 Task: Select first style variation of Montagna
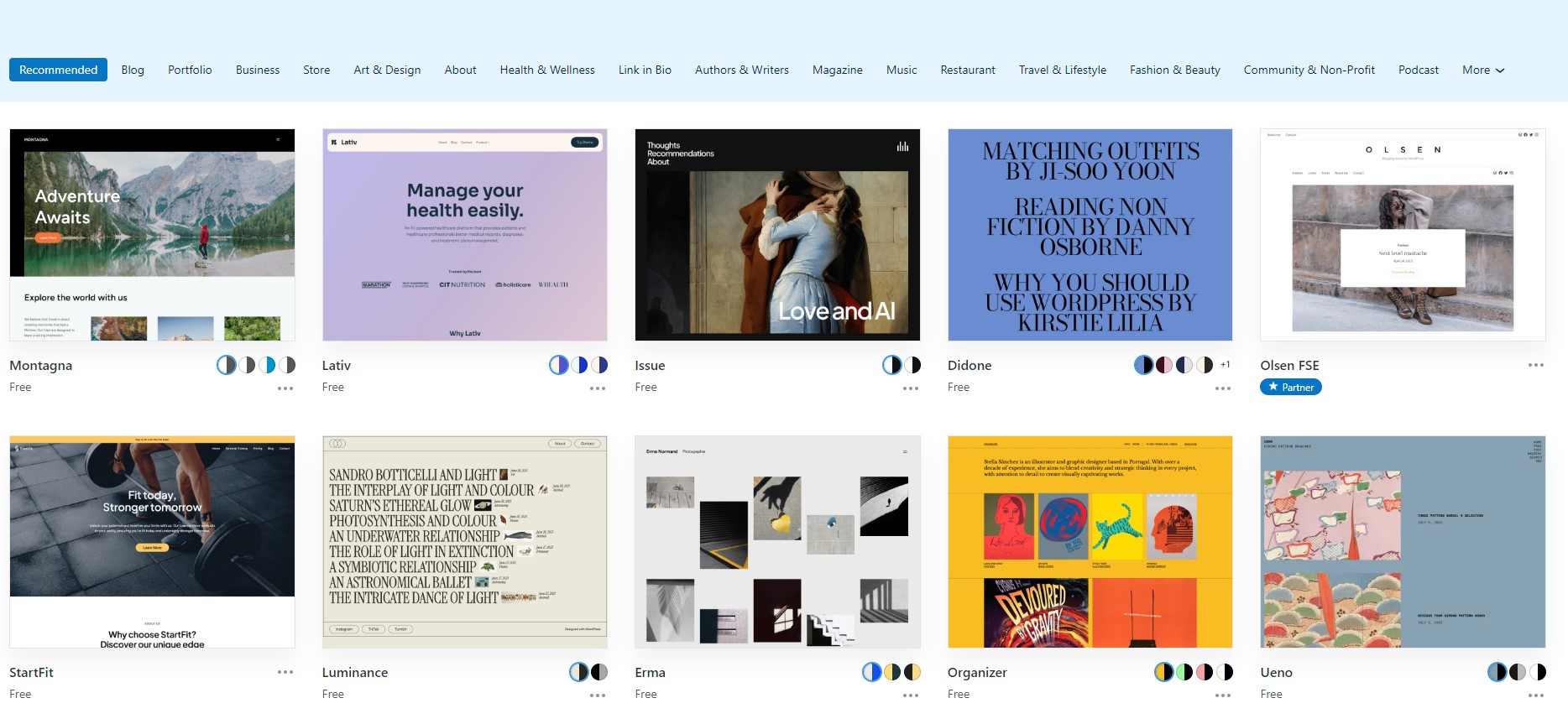click(x=227, y=365)
